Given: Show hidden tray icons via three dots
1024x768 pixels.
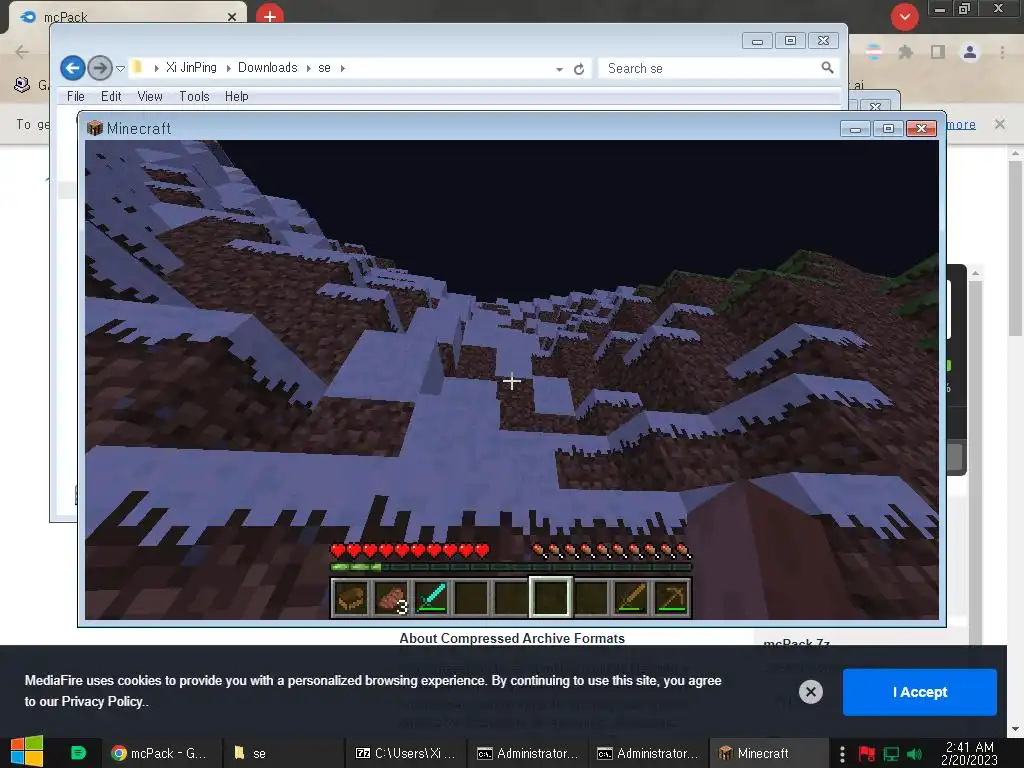Looking at the screenshot, I should tap(842, 754).
